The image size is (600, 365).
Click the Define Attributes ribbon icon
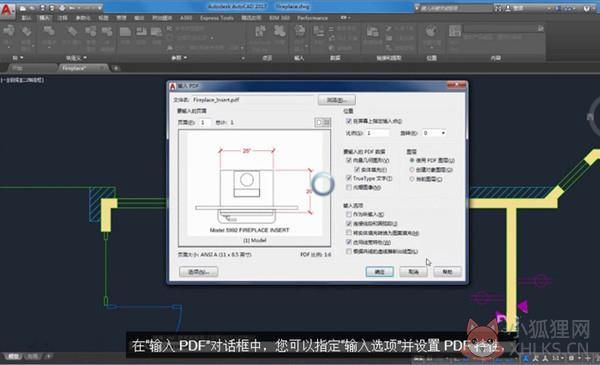72,31
